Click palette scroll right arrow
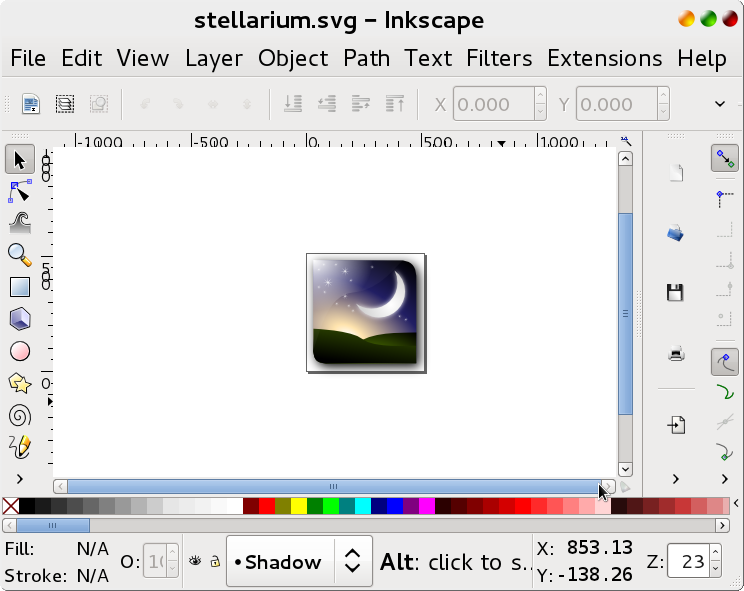Viewport: 744px width, 591px height. [723, 526]
